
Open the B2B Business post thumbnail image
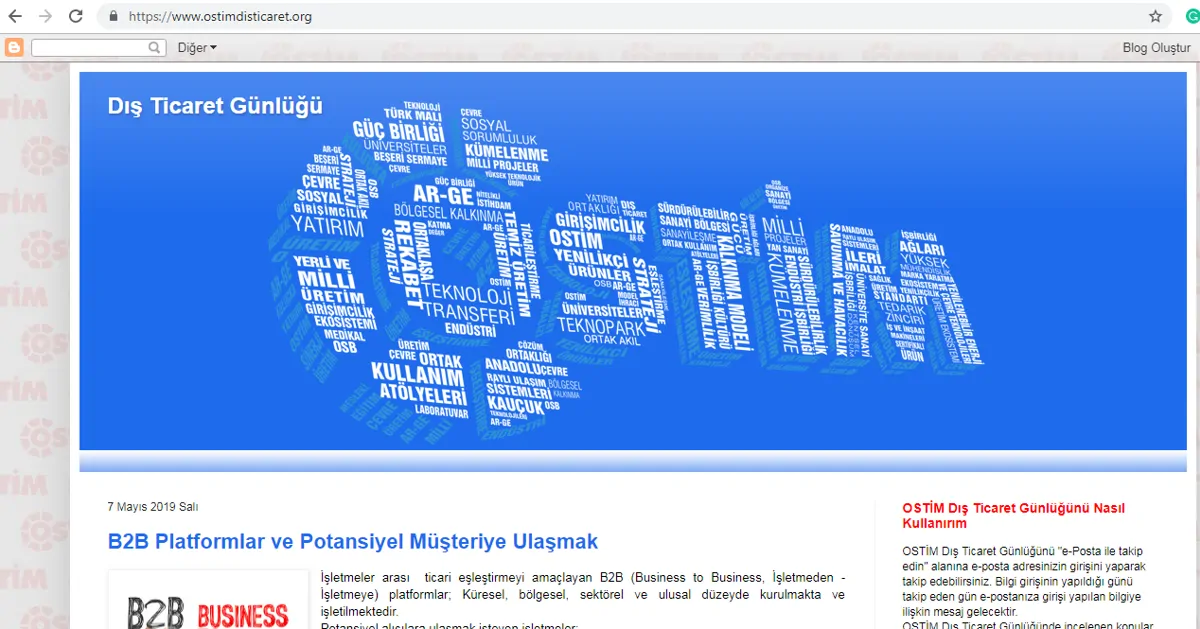(208, 600)
